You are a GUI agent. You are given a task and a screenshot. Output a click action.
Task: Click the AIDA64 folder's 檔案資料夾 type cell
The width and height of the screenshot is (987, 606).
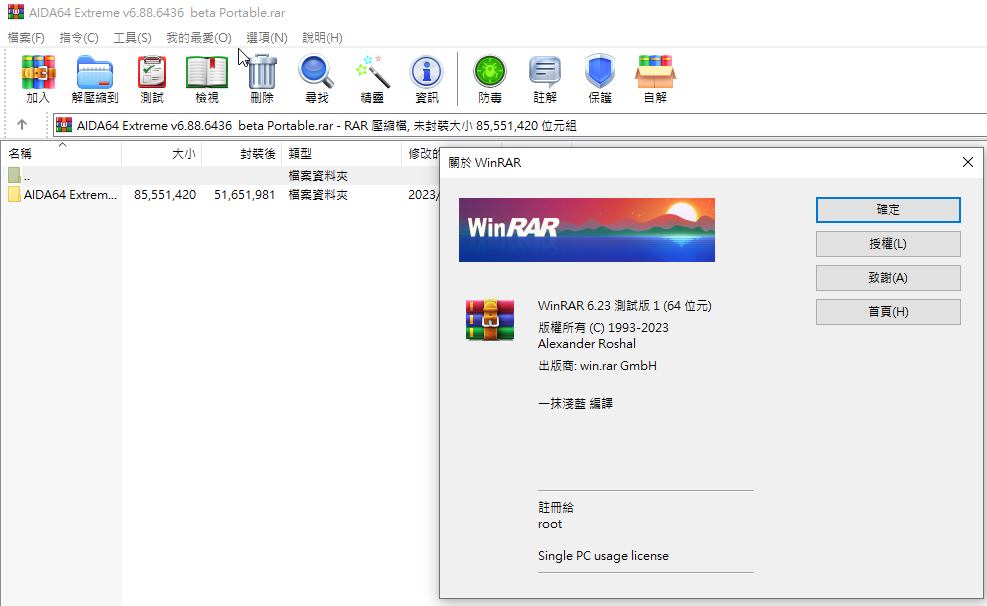(318, 194)
